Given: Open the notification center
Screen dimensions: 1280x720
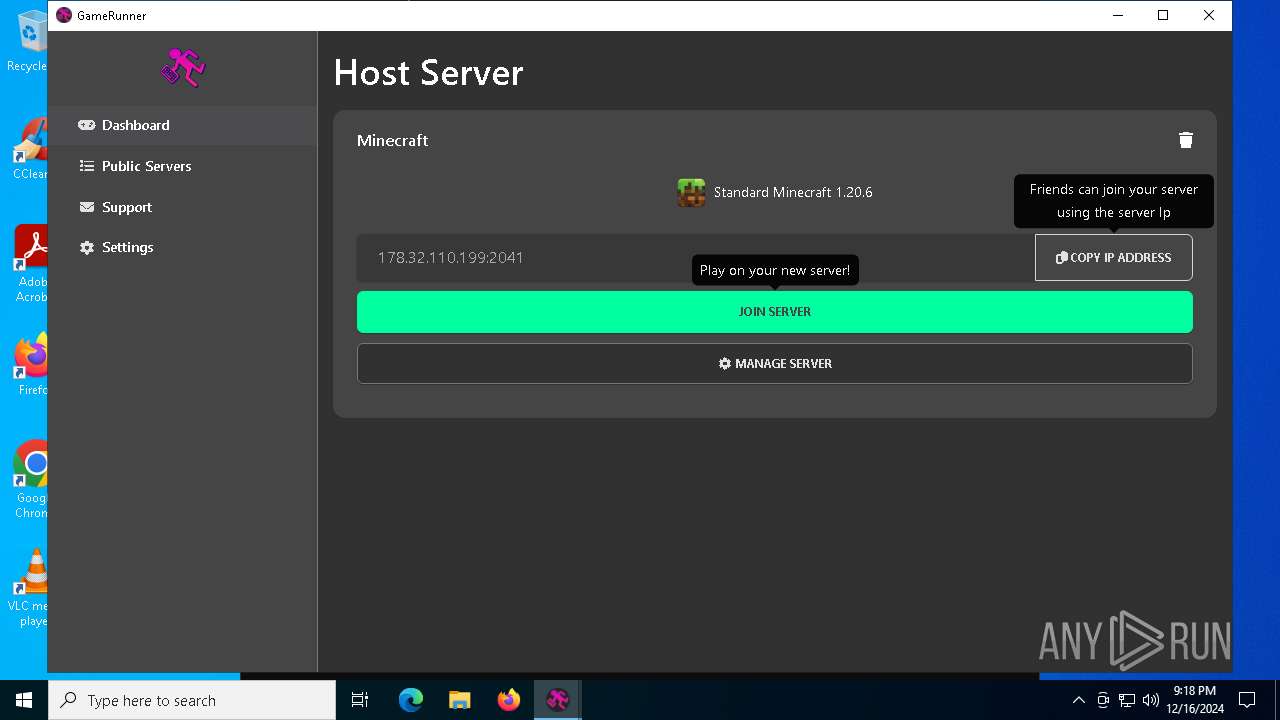Looking at the screenshot, I should tap(1247, 700).
